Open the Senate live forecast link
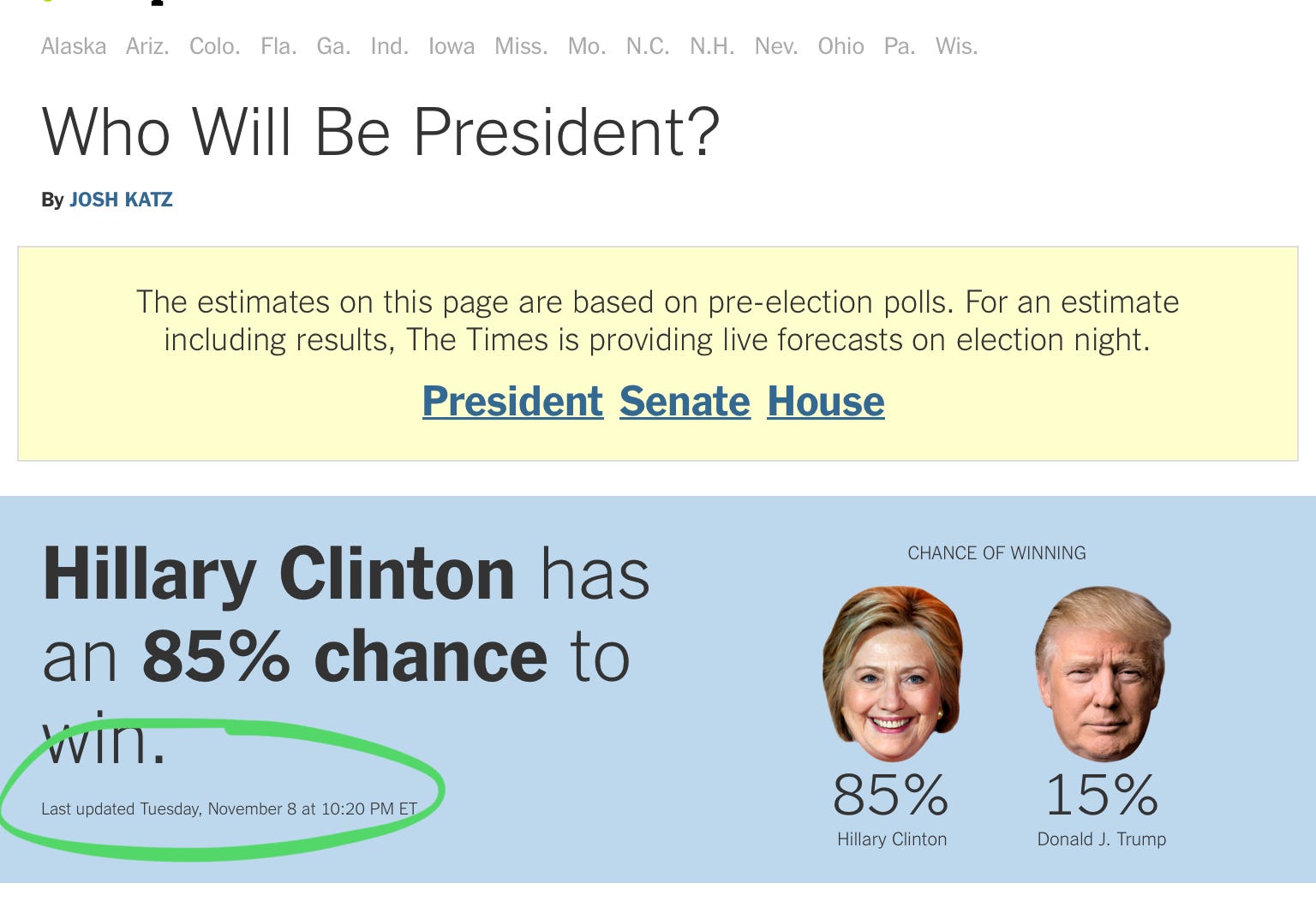Image resolution: width=1316 pixels, height=919 pixels. 685,401
